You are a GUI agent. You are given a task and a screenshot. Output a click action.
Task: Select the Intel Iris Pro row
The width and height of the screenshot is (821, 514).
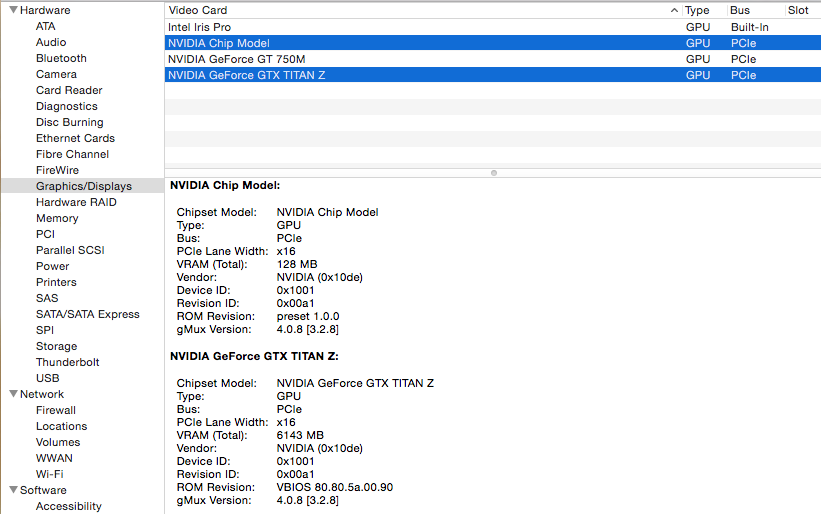click(493, 27)
